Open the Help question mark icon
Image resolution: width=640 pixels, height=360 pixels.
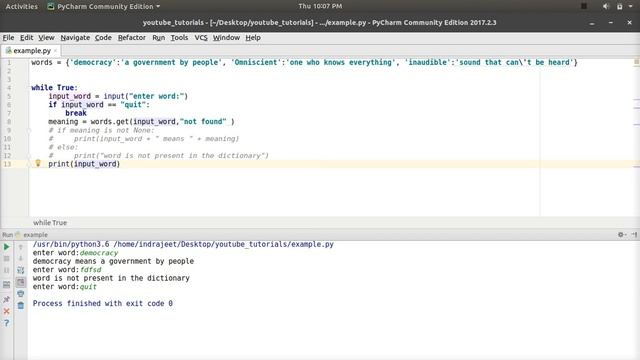[7, 323]
